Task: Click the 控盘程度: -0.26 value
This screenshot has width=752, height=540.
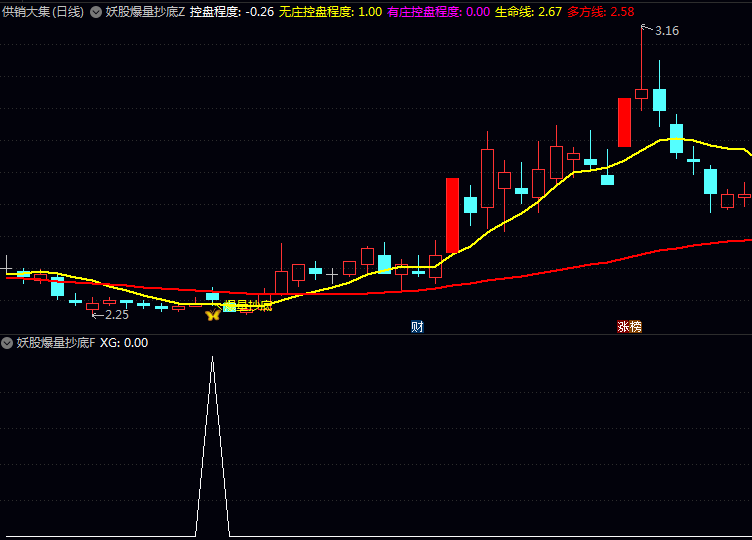Action: (232, 12)
